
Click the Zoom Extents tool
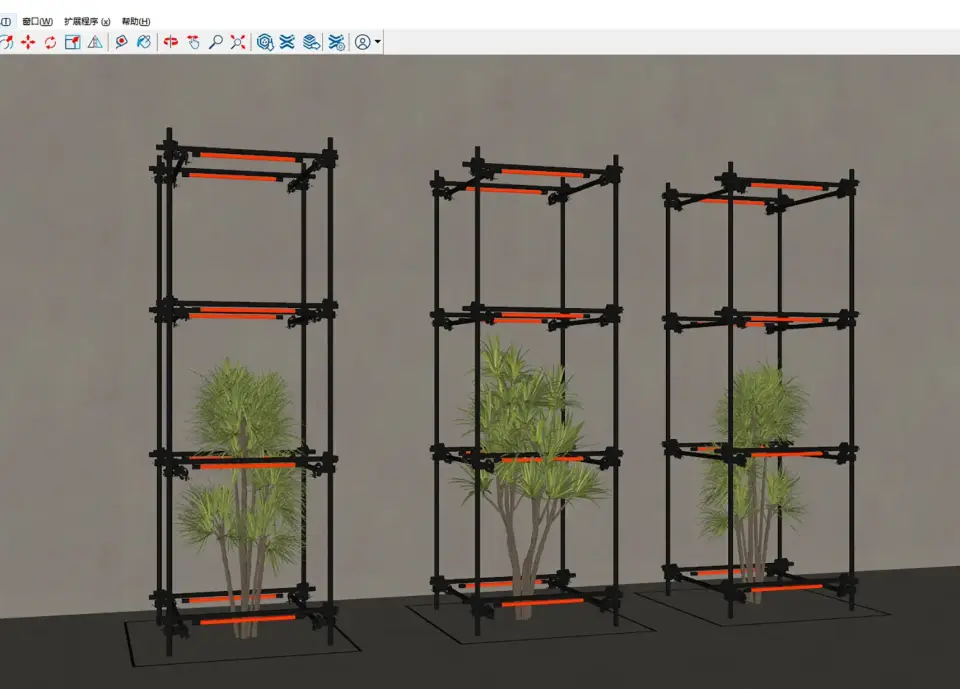238,42
